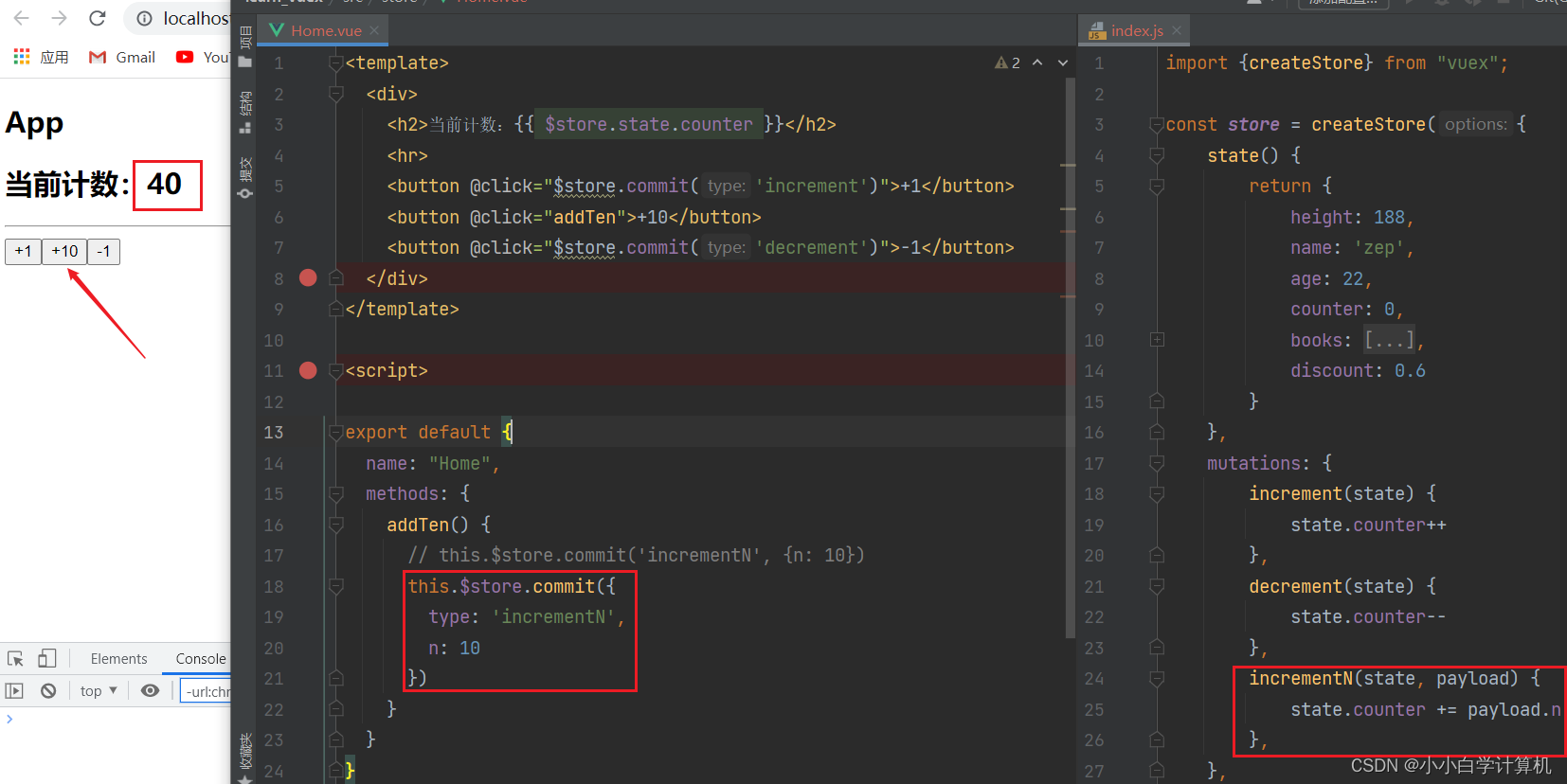
Task: Collapse the state() fold on index.js line 4
Action: click(x=1157, y=155)
